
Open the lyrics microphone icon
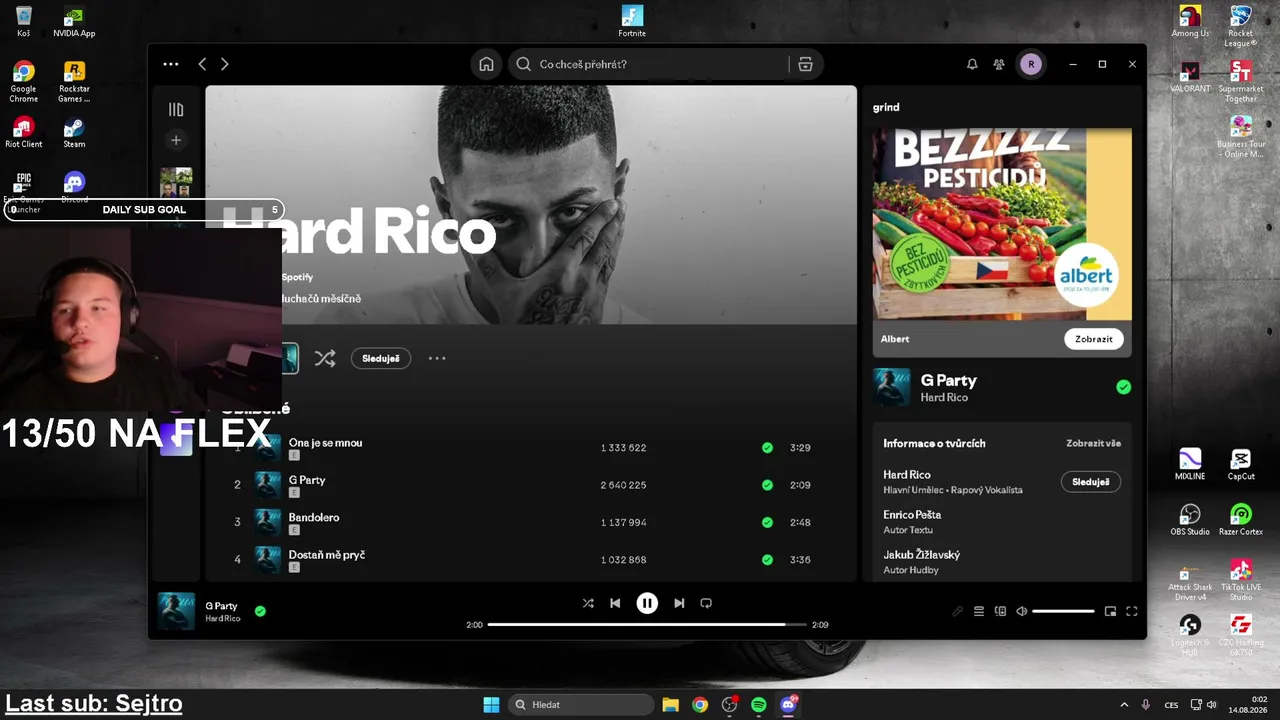click(x=957, y=611)
